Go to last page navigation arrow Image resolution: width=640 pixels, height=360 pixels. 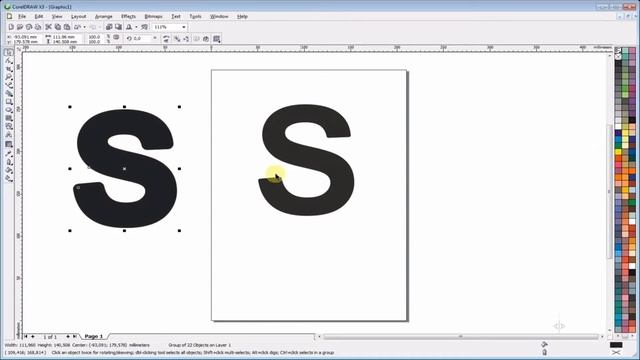coord(75,336)
